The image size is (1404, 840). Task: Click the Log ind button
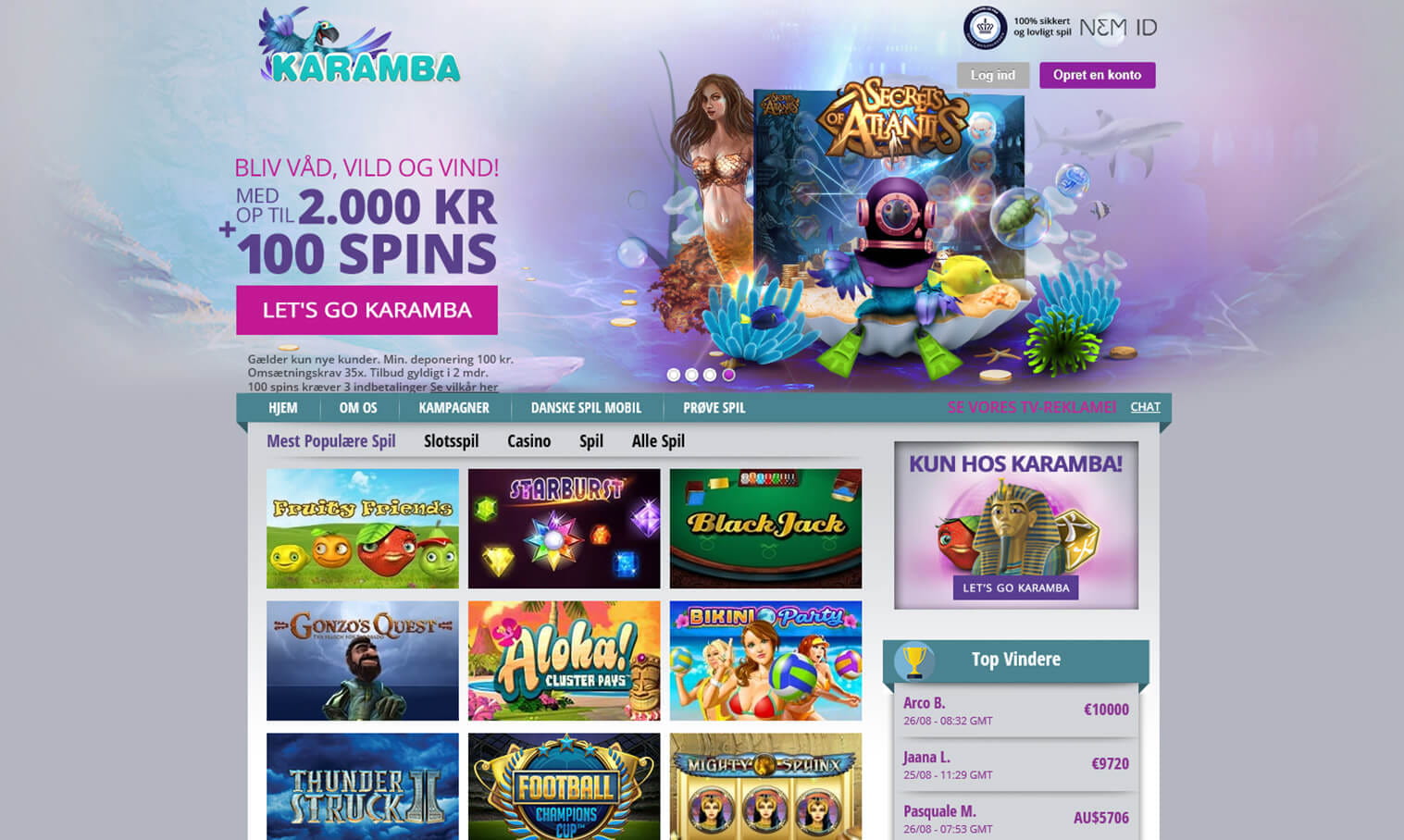pos(992,75)
